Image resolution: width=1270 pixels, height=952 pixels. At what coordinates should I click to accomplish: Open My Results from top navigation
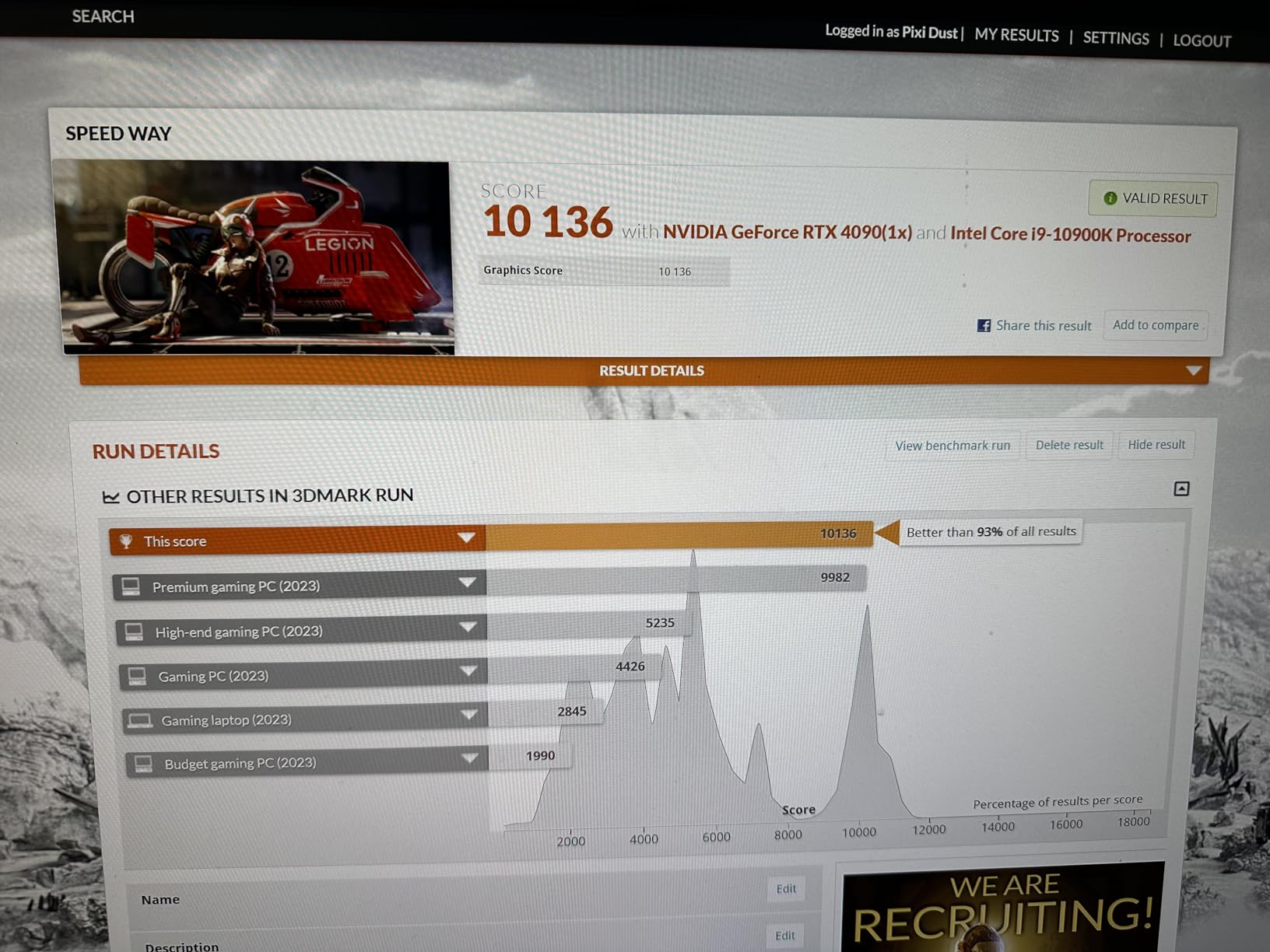1016,36
